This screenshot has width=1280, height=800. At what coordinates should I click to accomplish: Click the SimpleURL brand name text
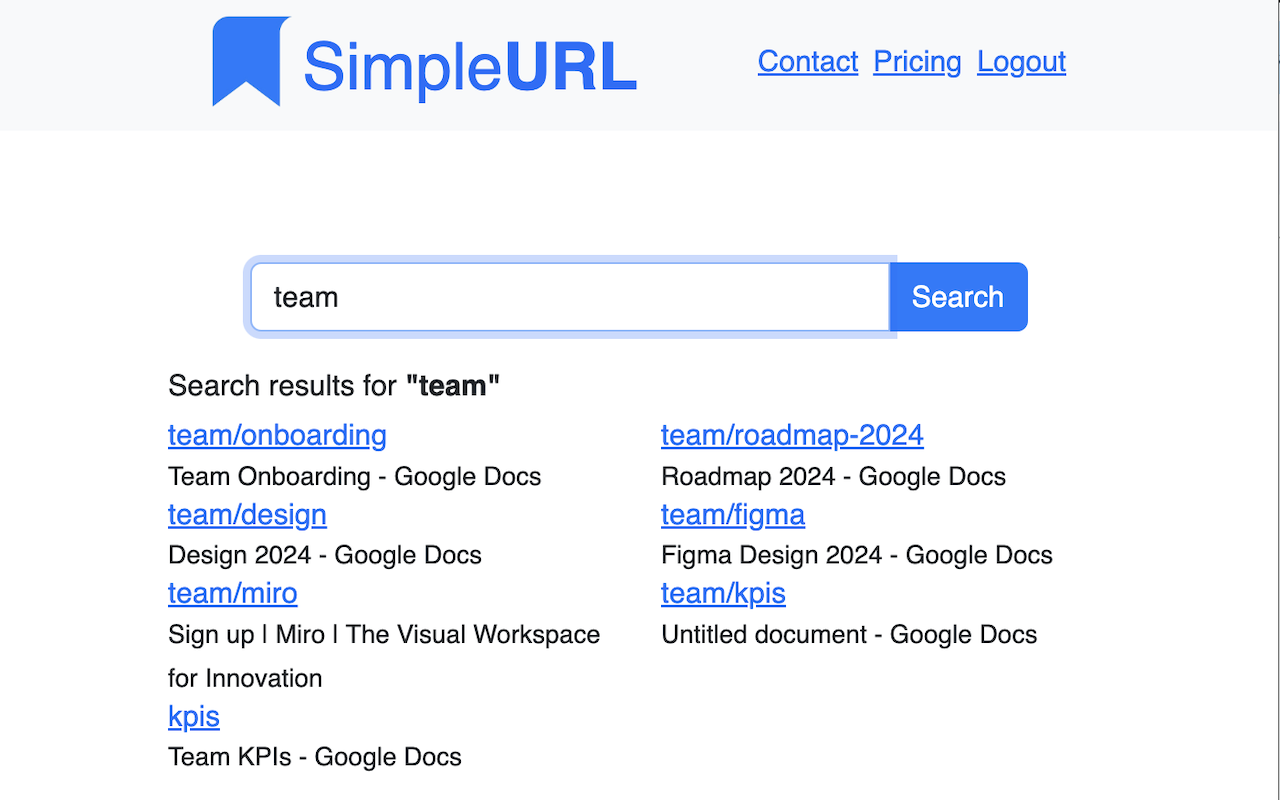[470, 67]
